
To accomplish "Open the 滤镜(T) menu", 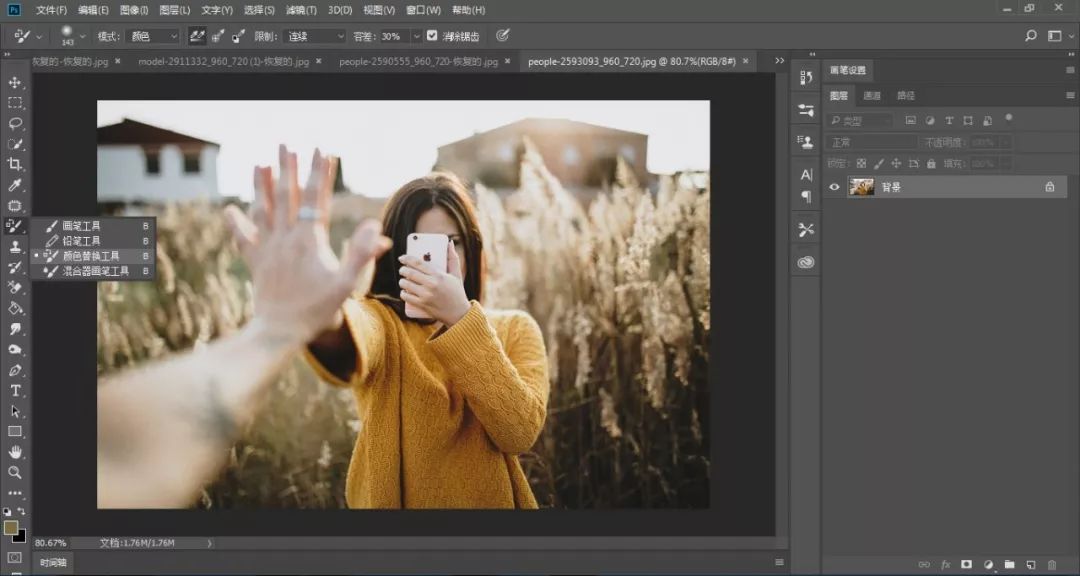I will point(301,10).
